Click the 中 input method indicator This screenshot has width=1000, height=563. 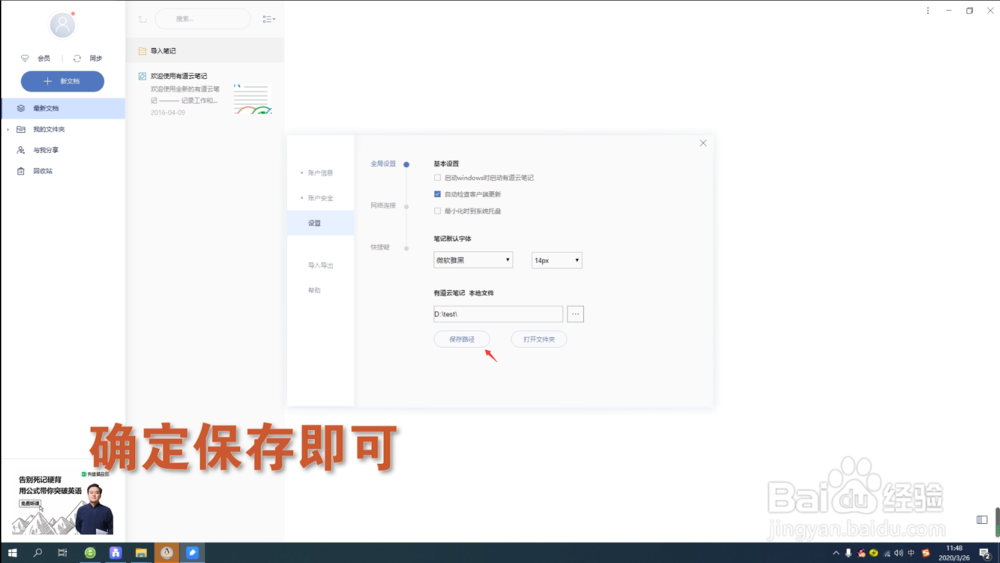(911, 553)
